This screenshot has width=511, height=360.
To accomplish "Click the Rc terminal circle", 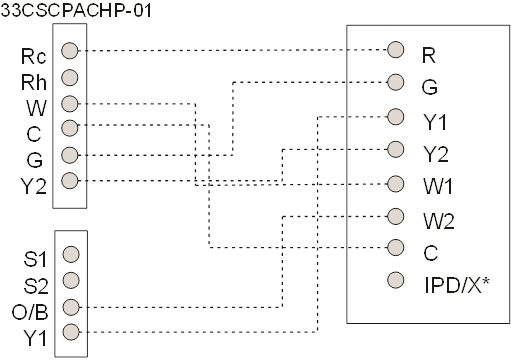I will click(70, 51).
